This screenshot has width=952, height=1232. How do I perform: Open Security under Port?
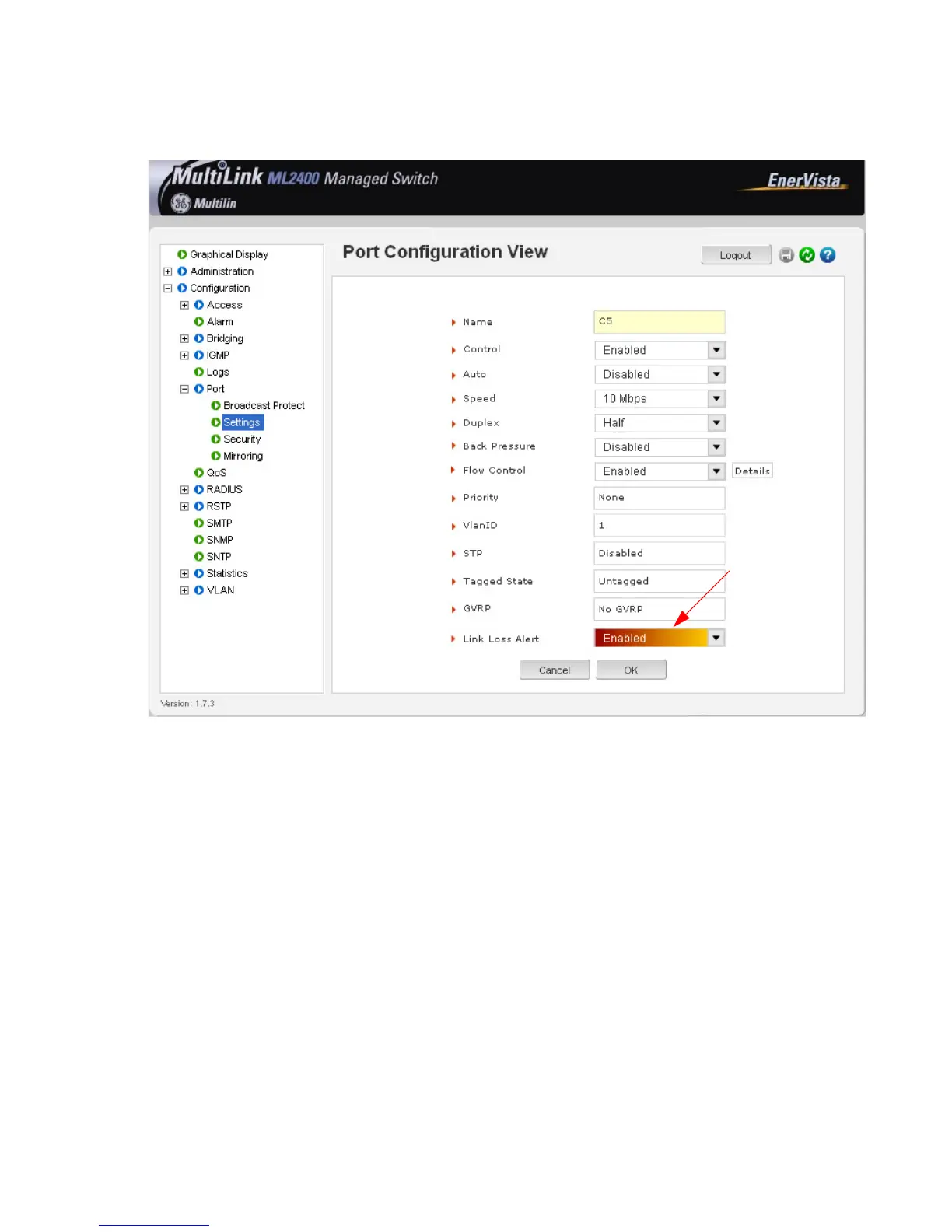tap(242, 439)
